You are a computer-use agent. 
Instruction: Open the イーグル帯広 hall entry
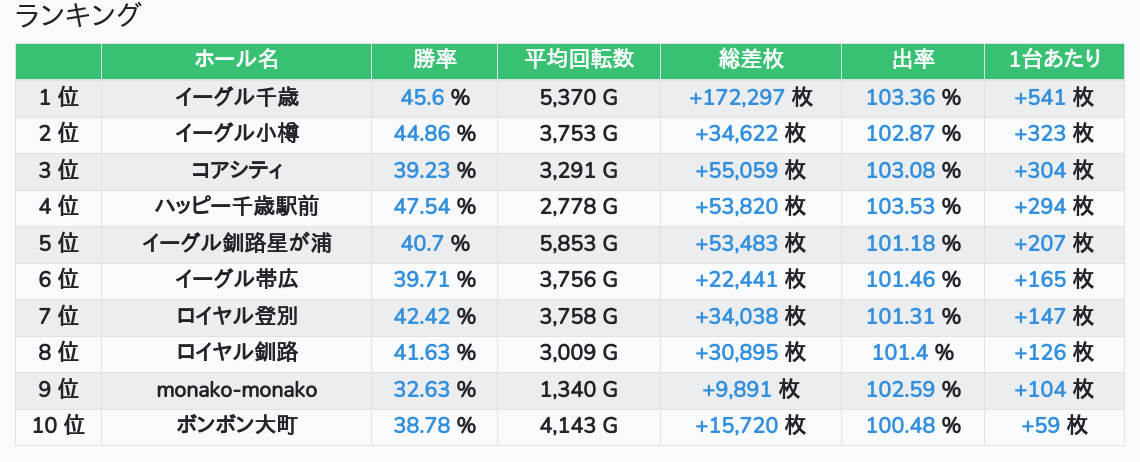(236, 280)
